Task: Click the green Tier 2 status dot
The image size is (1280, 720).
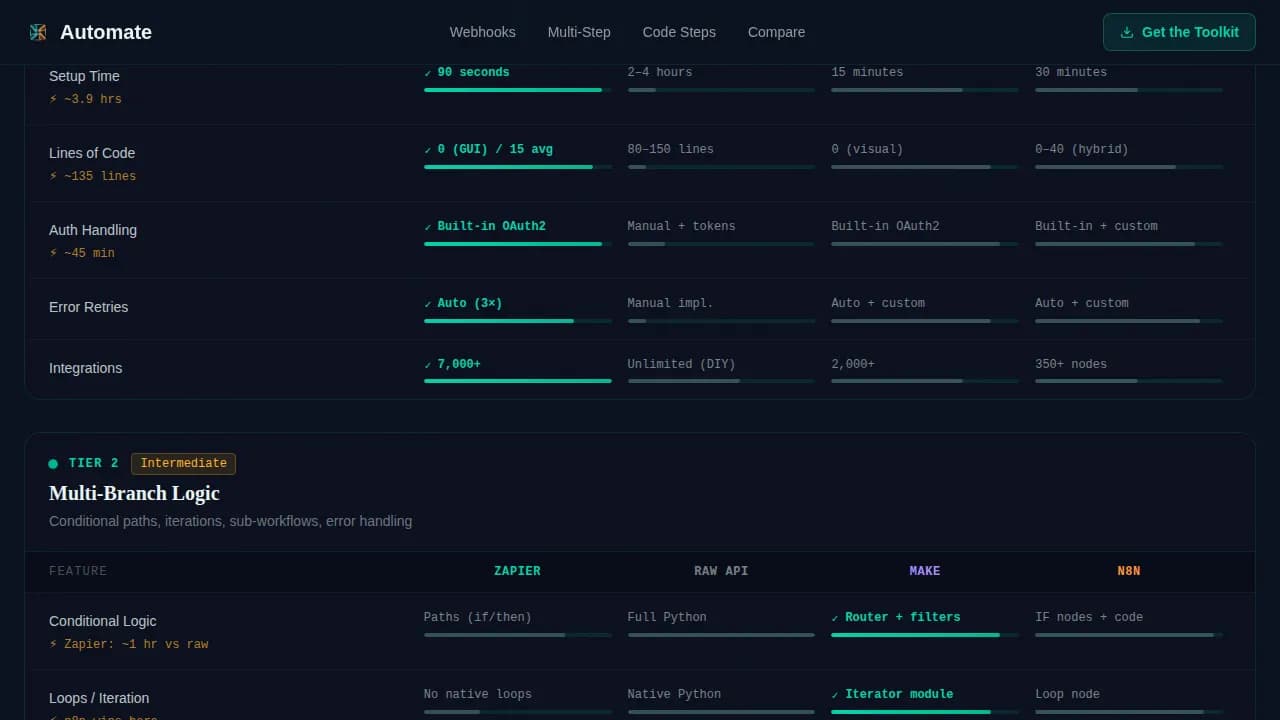Action: point(53,464)
